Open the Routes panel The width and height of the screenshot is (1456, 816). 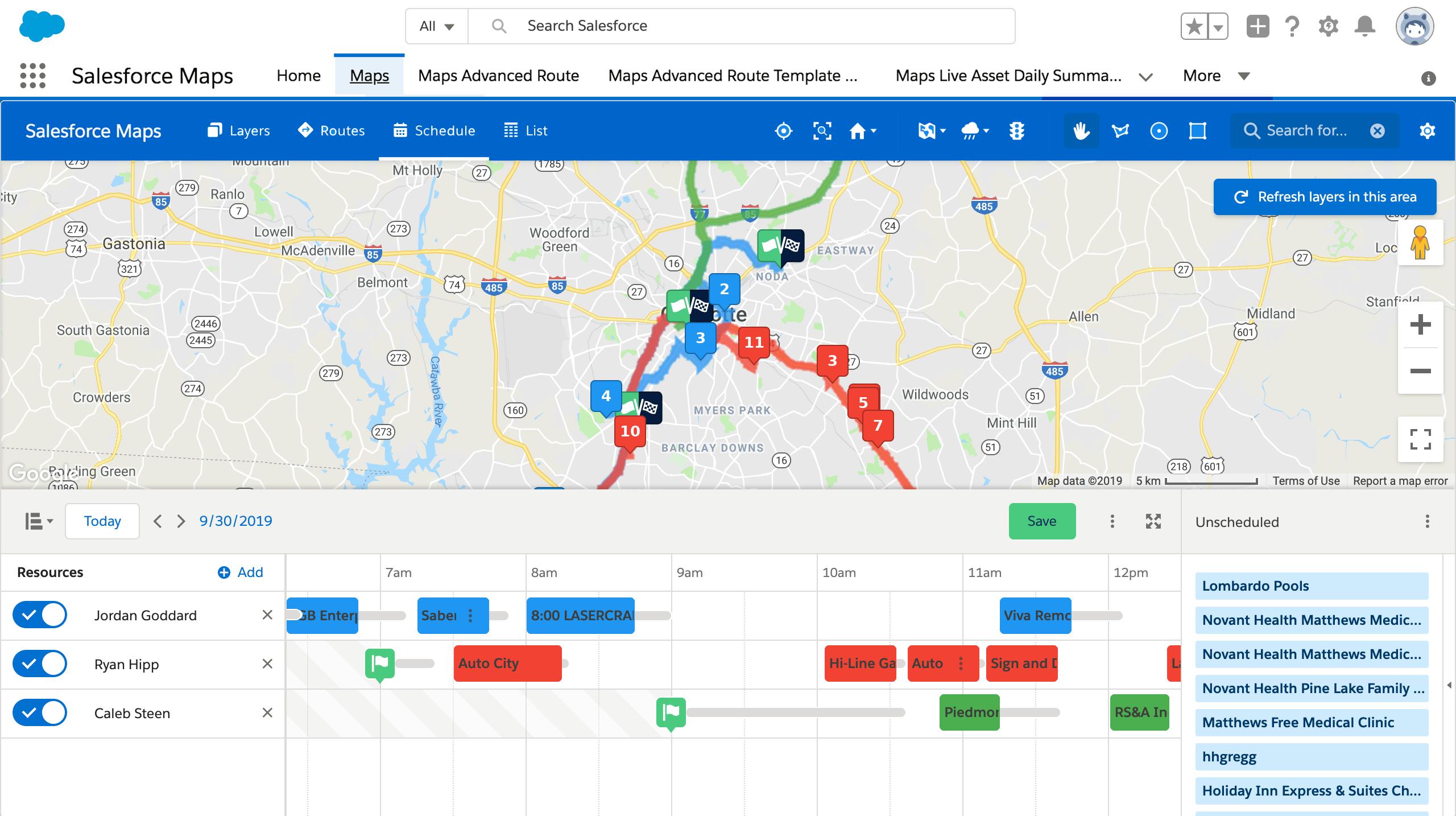pyautogui.click(x=331, y=130)
